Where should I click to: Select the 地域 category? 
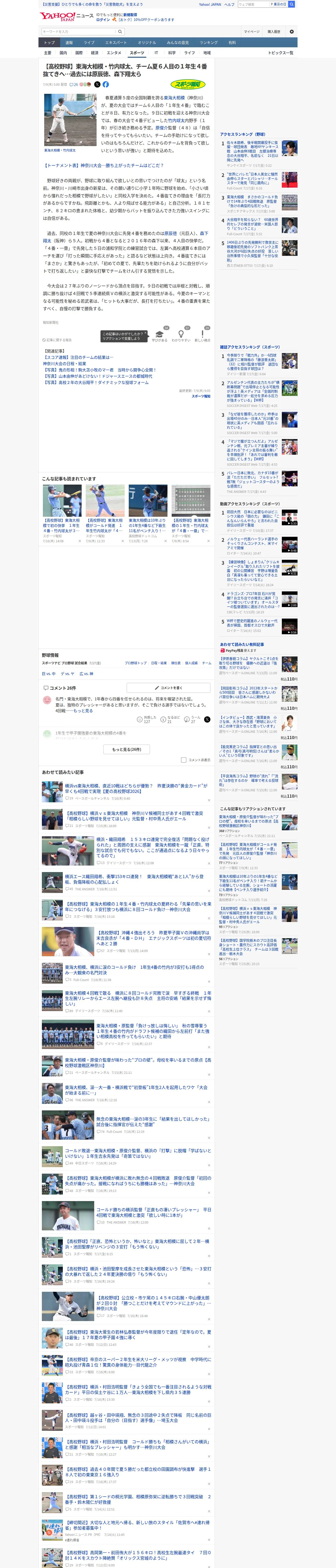[x=207, y=53]
